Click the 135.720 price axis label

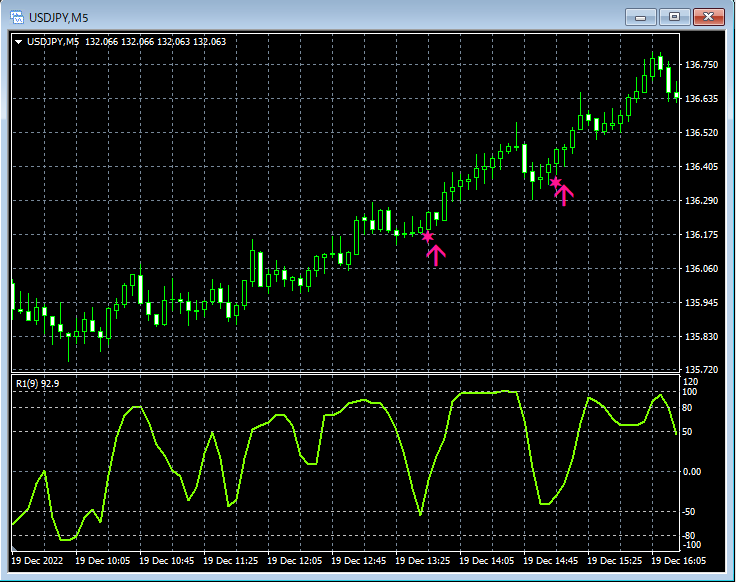[702, 370]
